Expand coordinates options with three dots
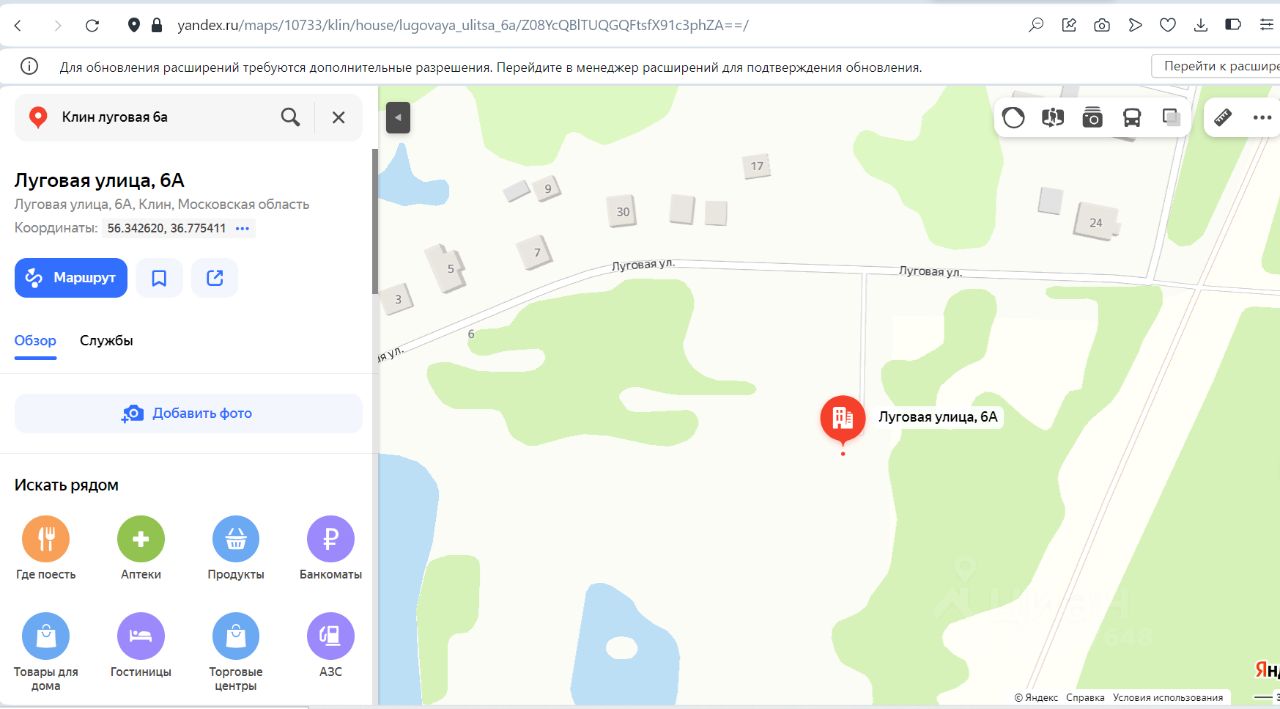1280x709 pixels. pyautogui.click(x=242, y=228)
